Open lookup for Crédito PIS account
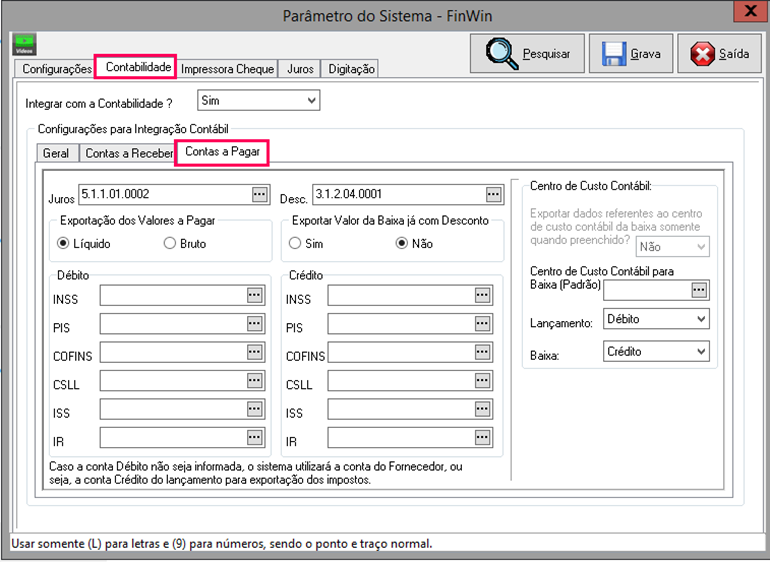770x562 pixels. [483, 324]
